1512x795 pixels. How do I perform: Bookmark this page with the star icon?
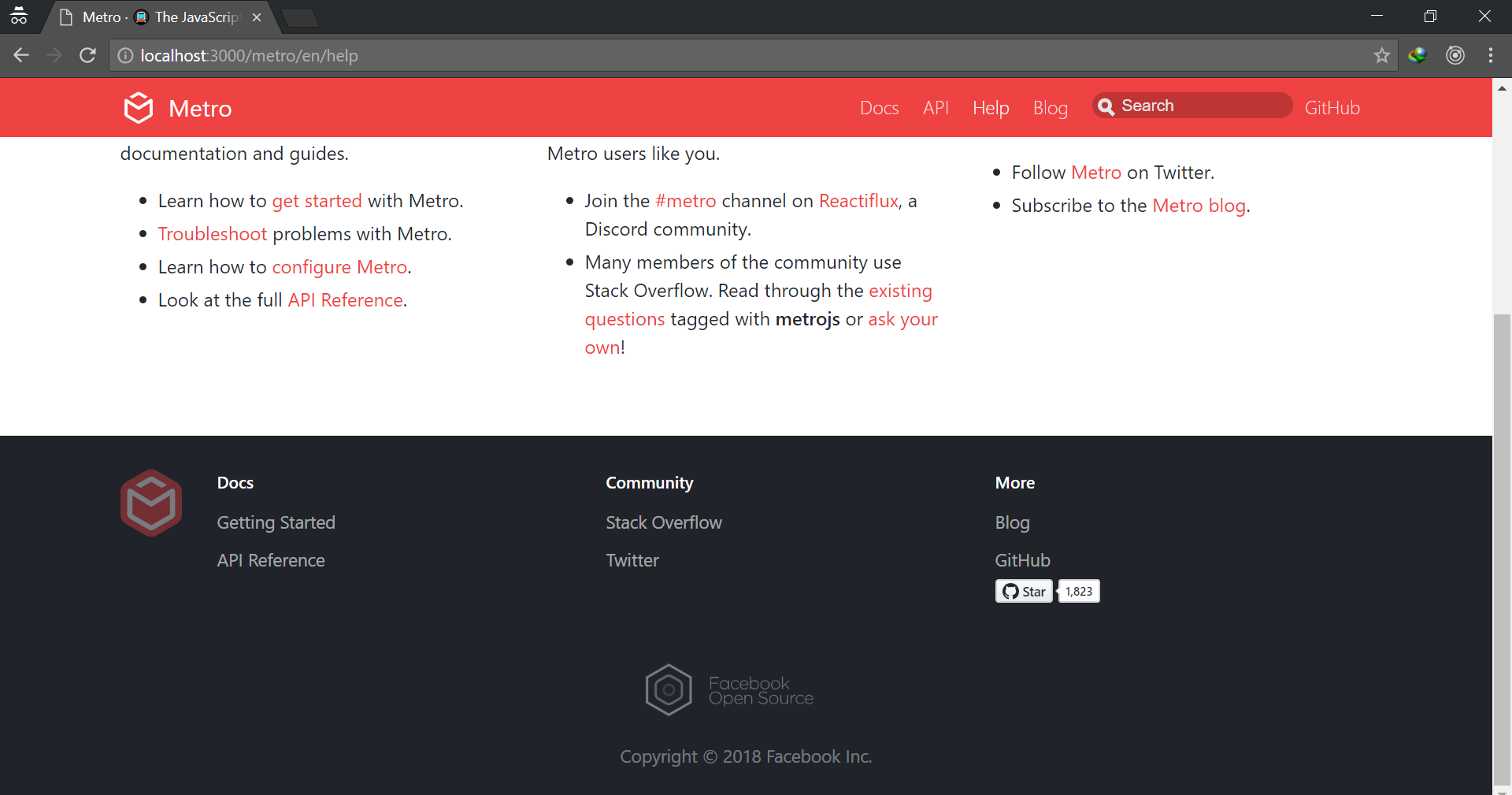point(1381,55)
